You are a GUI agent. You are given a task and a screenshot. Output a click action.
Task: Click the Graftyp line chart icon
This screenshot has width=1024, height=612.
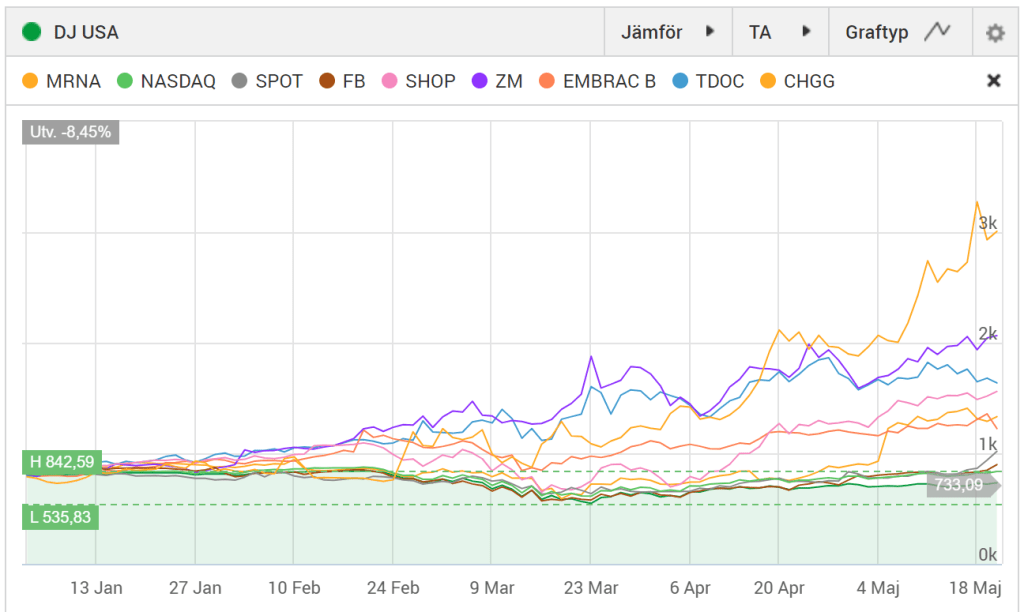(937, 32)
